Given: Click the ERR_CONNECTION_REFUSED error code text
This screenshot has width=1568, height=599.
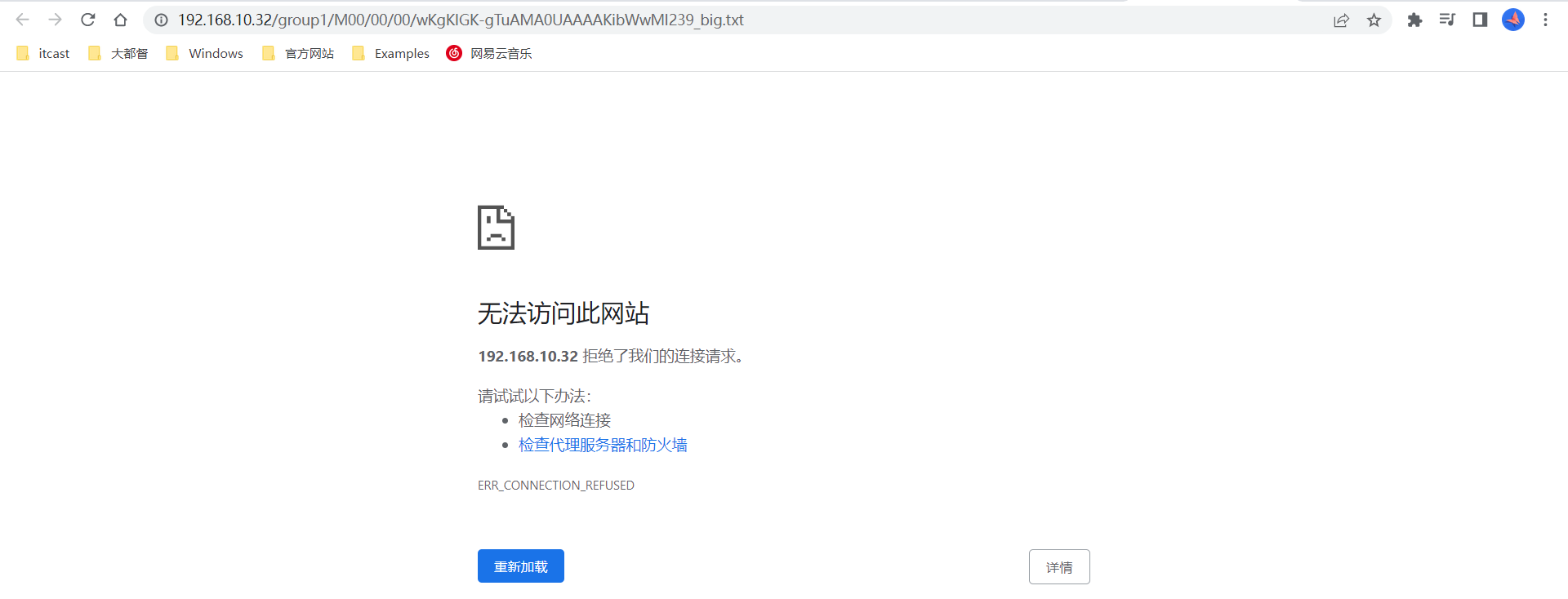Looking at the screenshot, I should coord(556,486).
